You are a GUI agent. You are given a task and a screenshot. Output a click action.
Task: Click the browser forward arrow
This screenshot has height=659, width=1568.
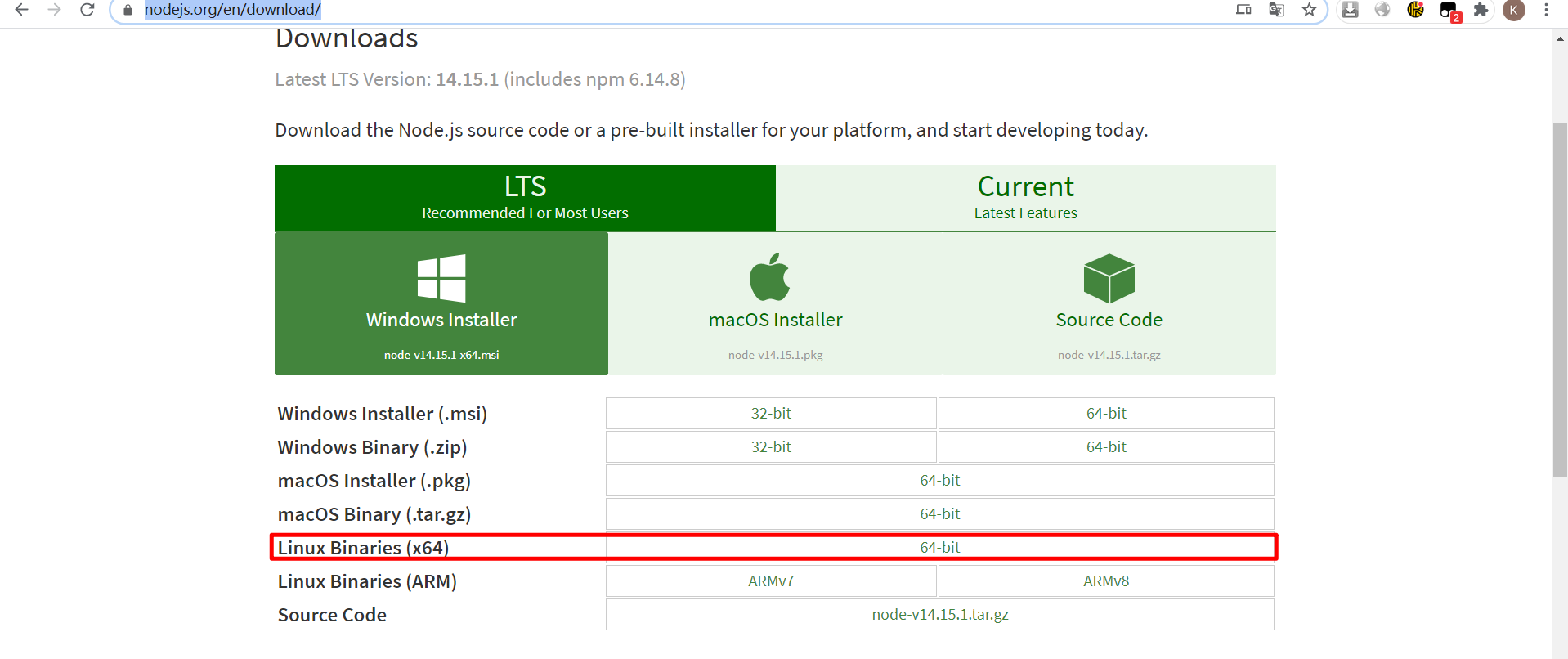[x=55, y=10]
